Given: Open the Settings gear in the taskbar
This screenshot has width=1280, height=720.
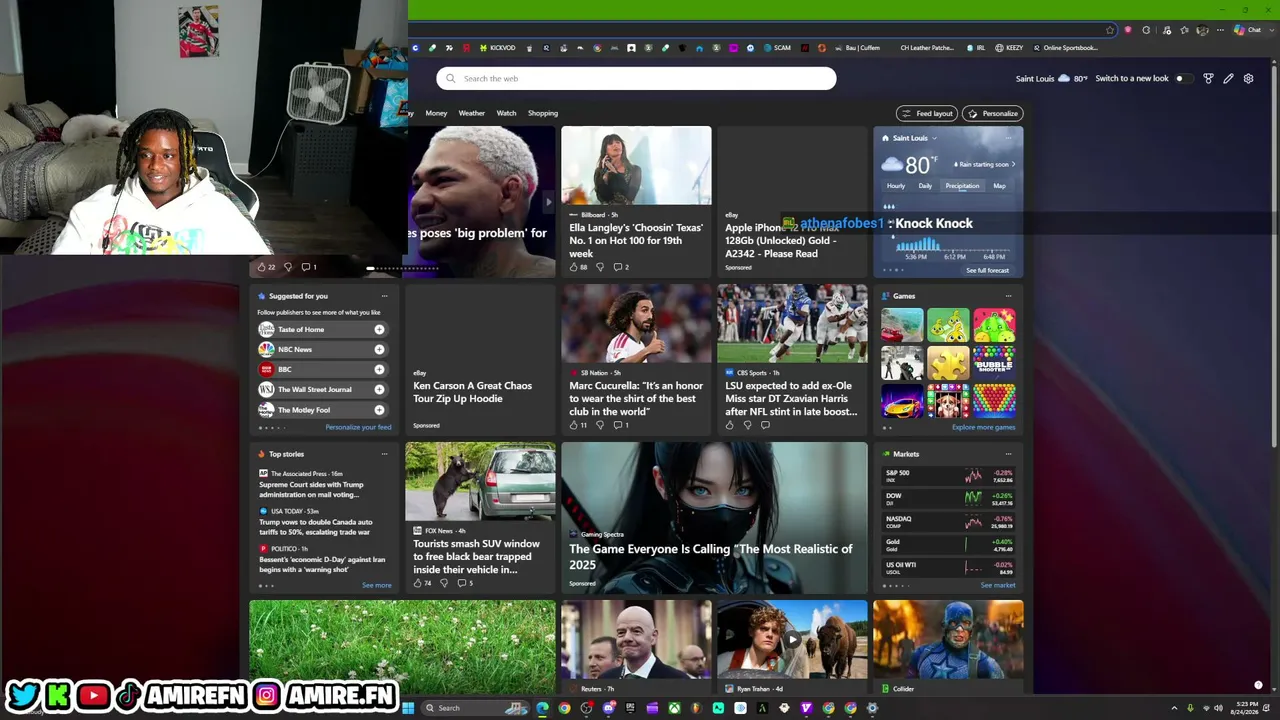Looking at the screenshot, I should click(x=872, y=708).
